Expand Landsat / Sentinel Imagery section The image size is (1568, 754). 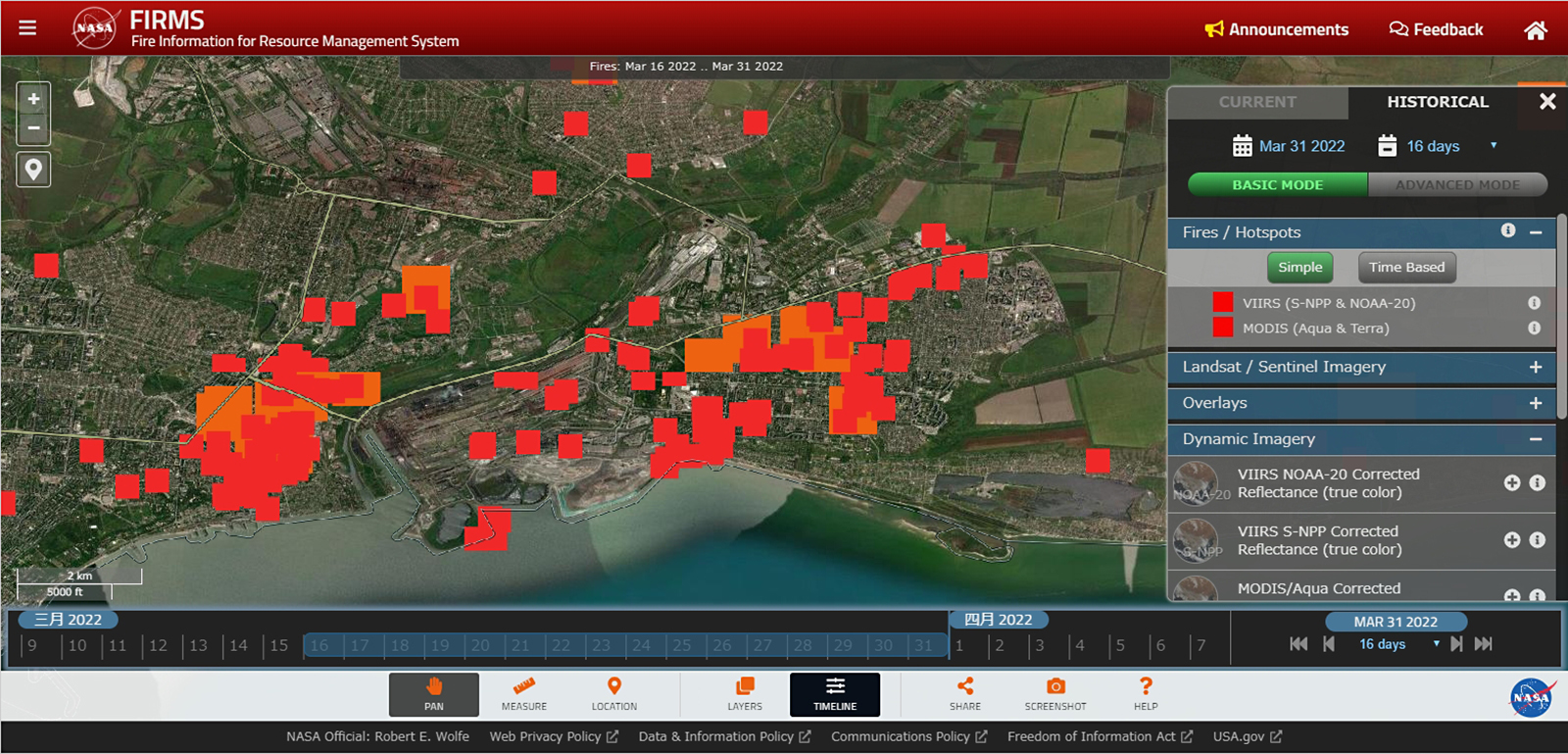pyautogui.click(x=1536, y=367)
